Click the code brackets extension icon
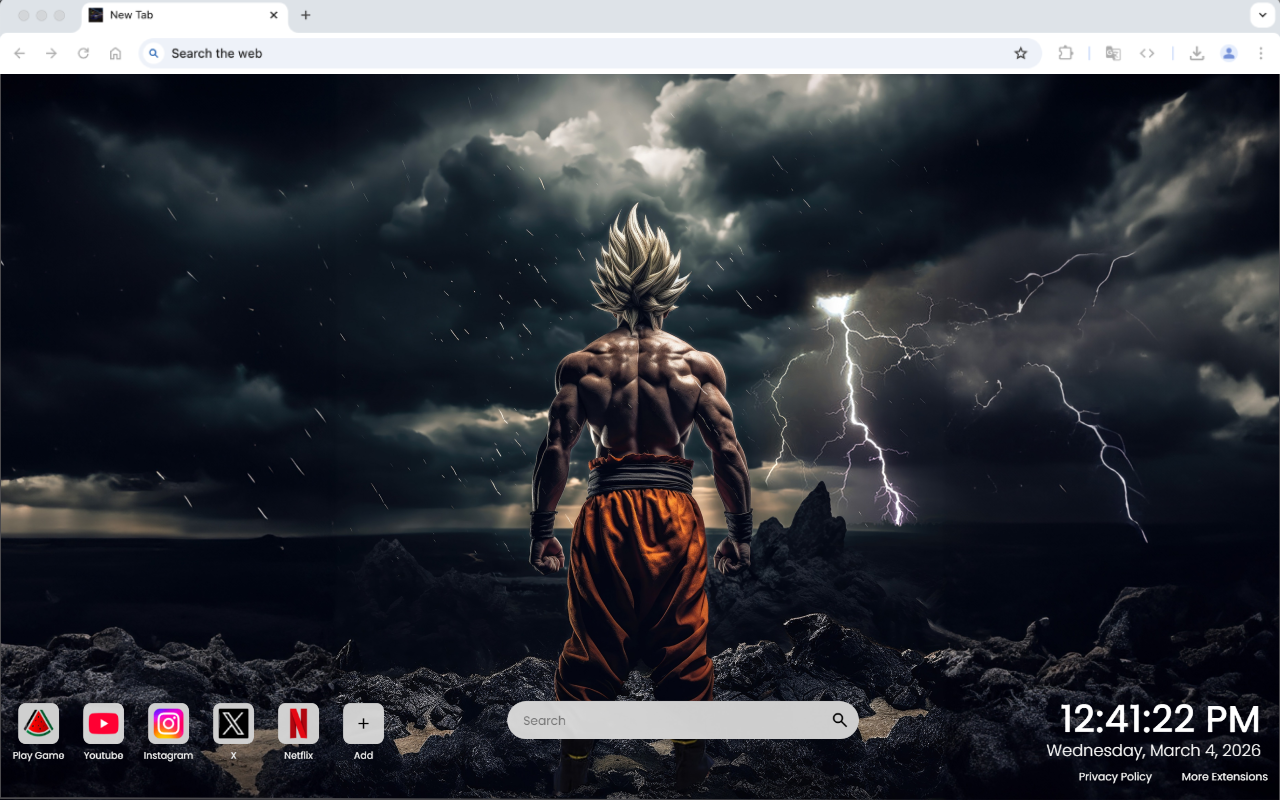 (x=1147, y=53)
